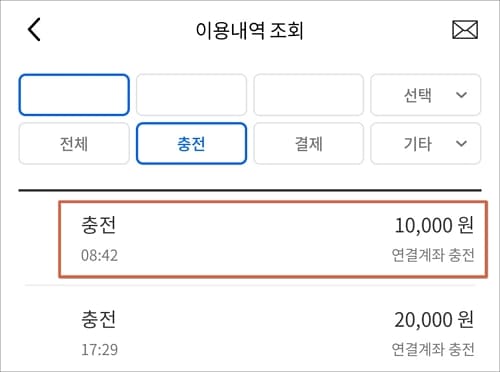Open the highlighted 10,000 원 충전 entry
Screen dimensions: 500x372
(273, 239)
